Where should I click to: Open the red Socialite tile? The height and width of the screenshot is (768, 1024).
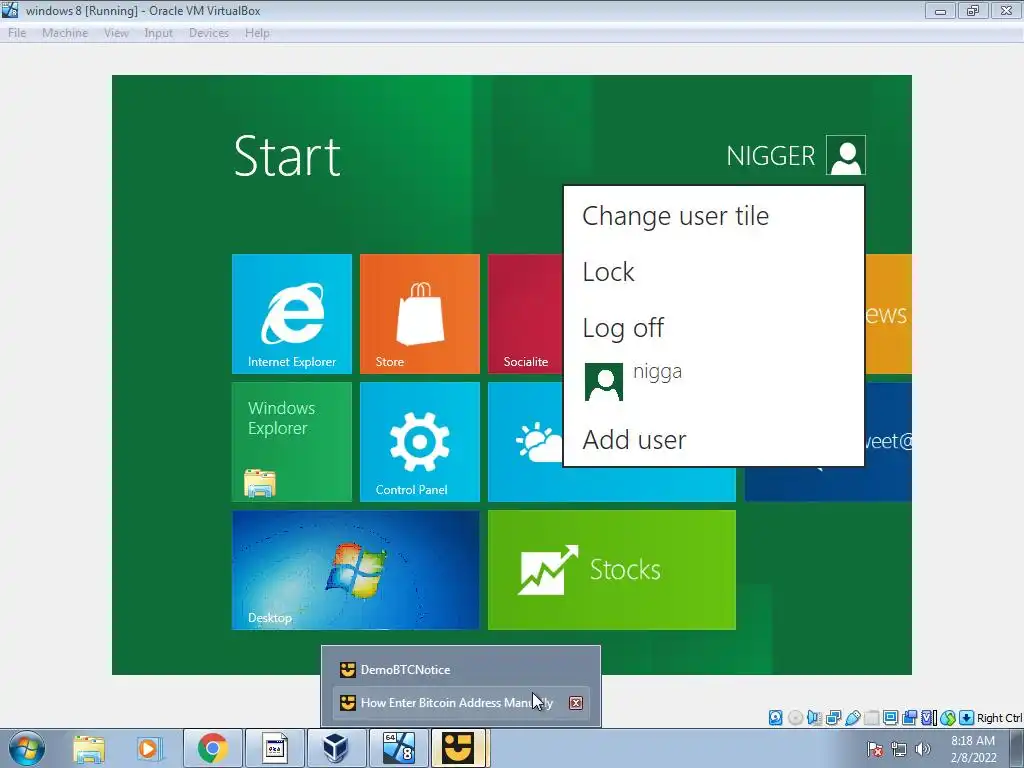(526, 313)
